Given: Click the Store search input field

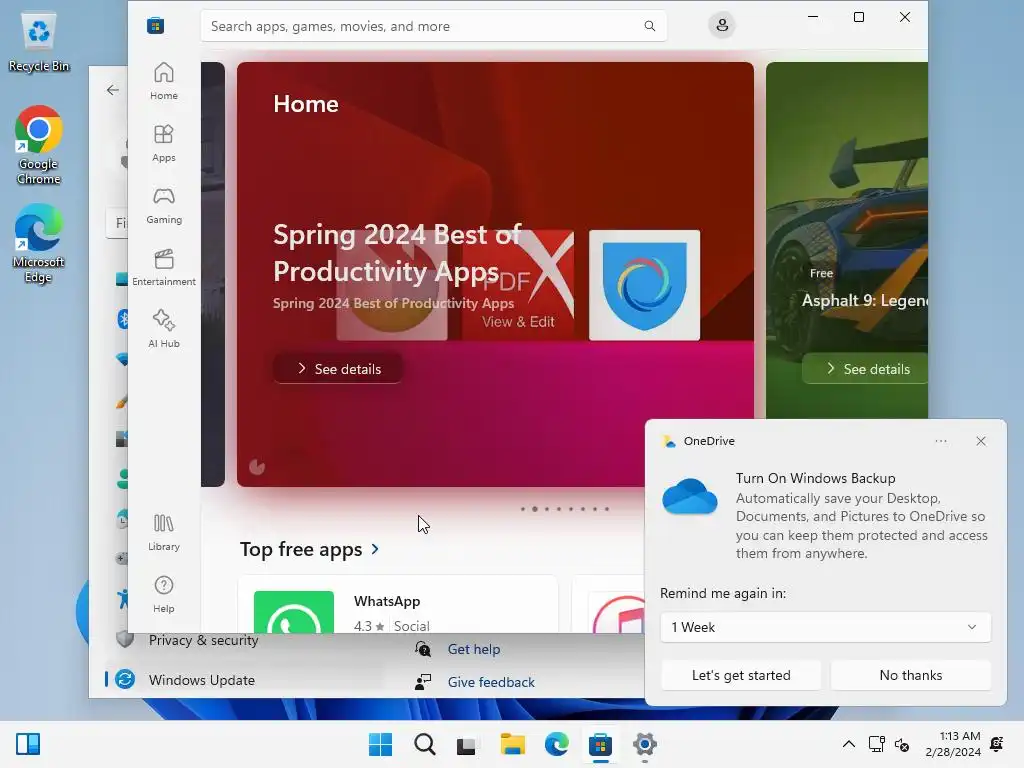Looking at the screenshot, I should pyautogui.click(x=433, y=26).
